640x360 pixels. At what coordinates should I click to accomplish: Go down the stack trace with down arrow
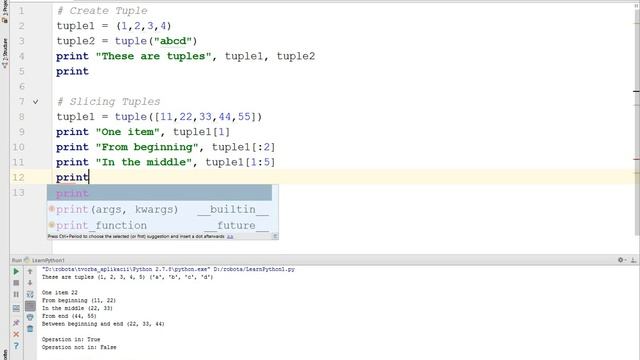pos(30,283)
